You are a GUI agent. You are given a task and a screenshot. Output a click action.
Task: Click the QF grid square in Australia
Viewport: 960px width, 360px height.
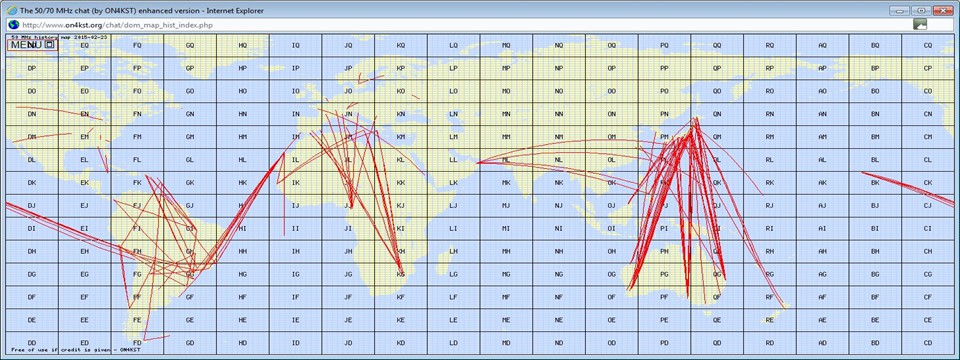click(x=717, y=297)
